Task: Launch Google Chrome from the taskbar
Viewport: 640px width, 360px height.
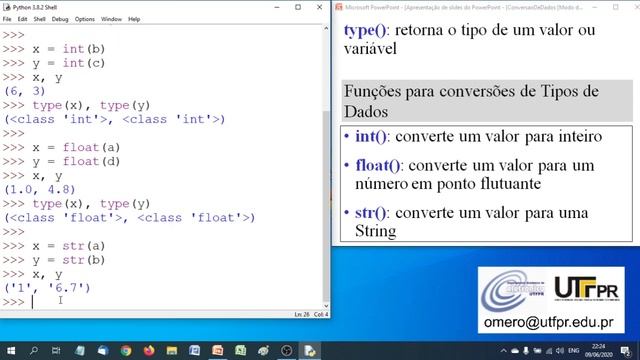Action: coord(126,351)
